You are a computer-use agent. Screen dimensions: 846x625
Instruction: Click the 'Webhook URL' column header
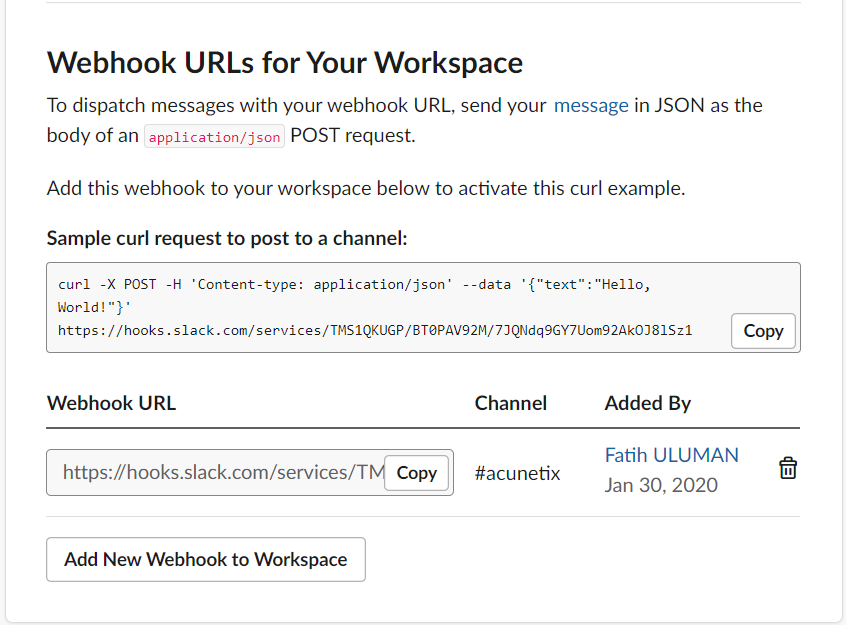click(111, 403)
